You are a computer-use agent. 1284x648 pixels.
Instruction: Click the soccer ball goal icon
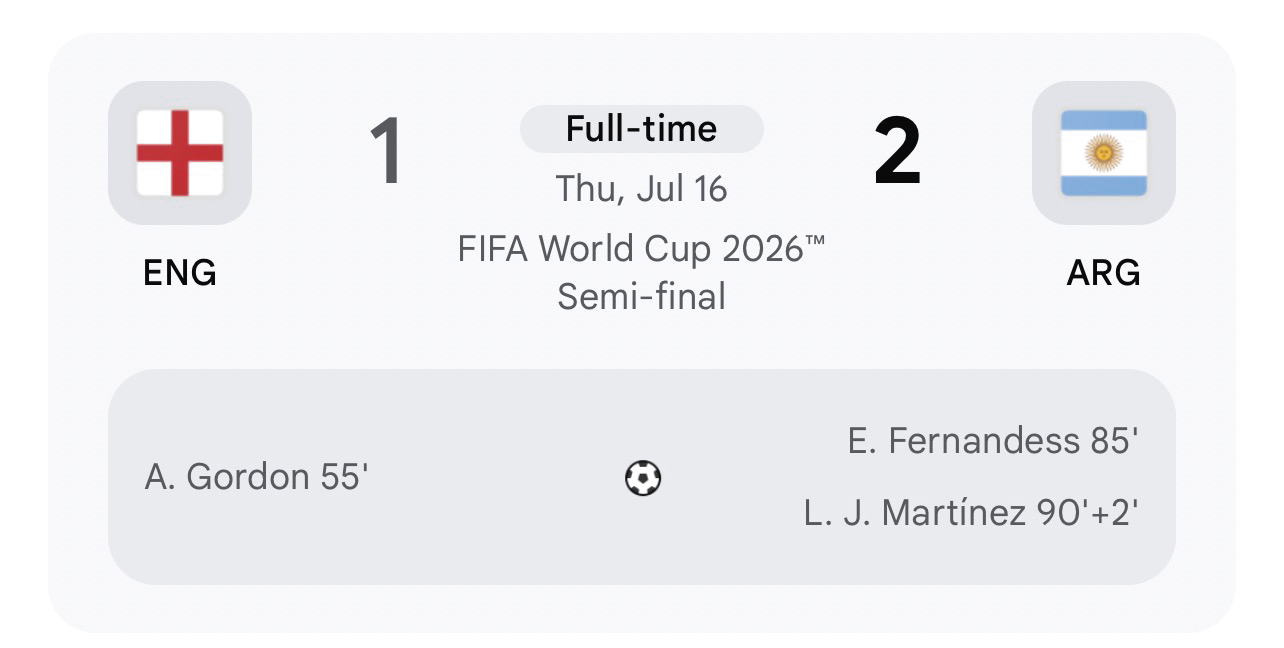(x=643, y=478)
